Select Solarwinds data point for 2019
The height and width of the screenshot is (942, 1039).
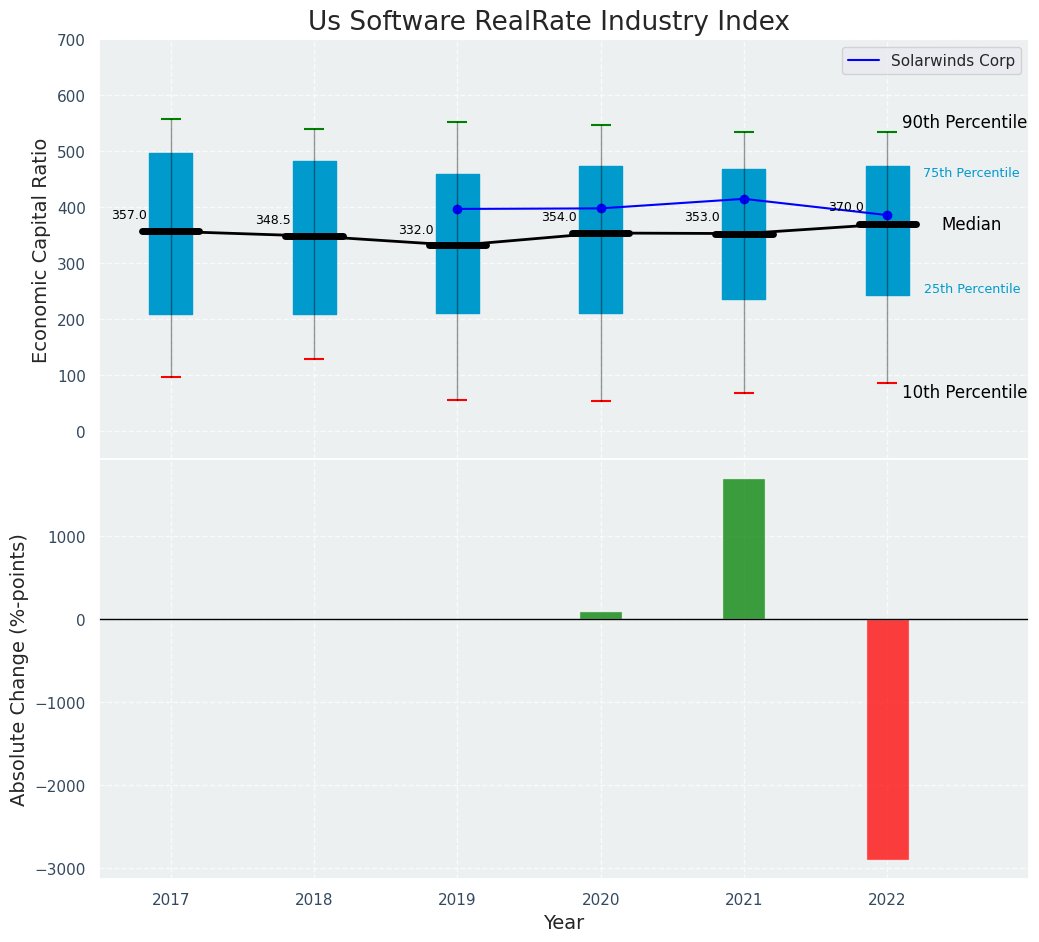click(457, 209)
